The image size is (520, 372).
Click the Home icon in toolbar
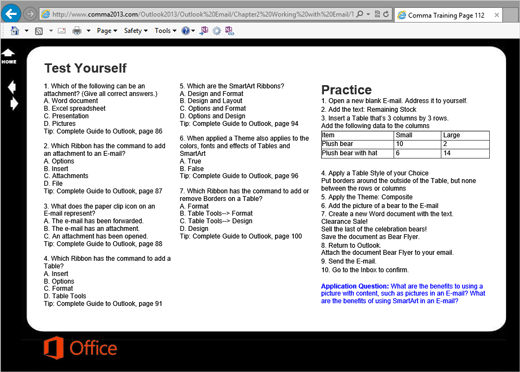(15, 31)
